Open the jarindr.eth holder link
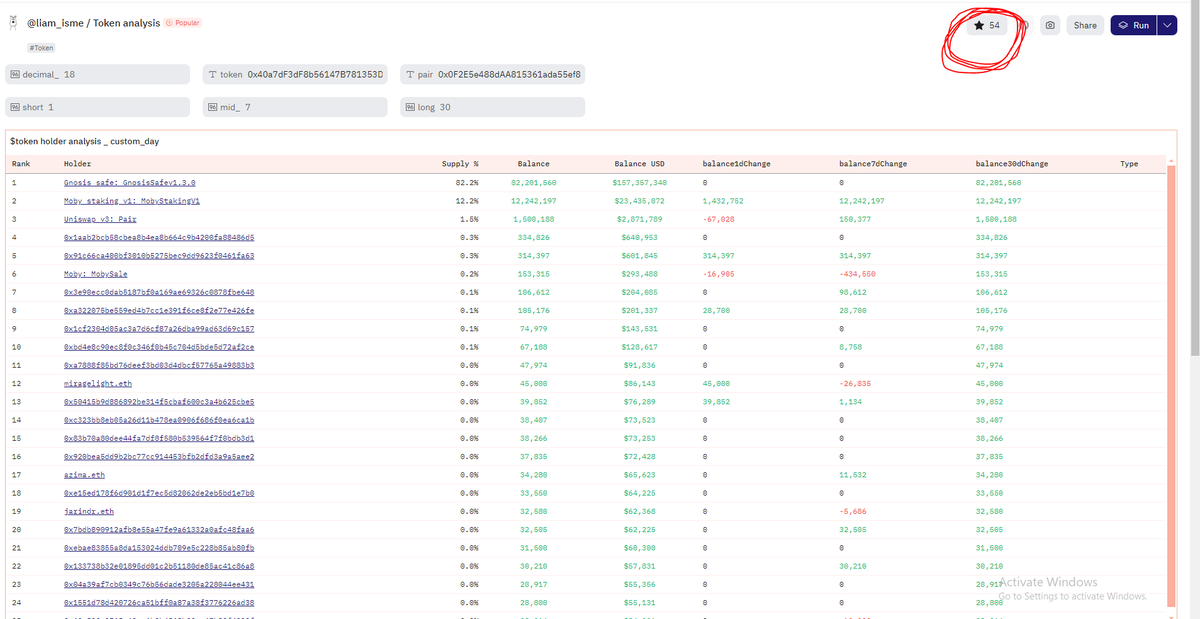 pos(88,511)
